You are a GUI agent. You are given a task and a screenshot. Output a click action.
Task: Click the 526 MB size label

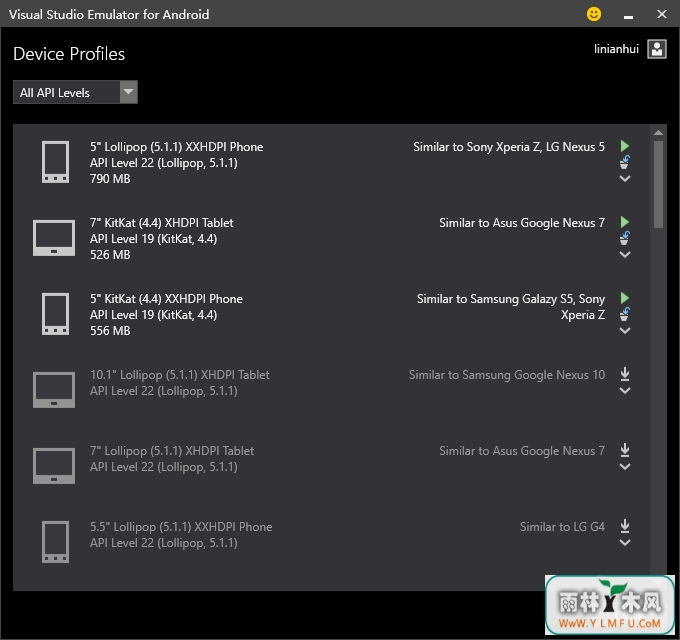pyautogui.click(x=110, y=255)
